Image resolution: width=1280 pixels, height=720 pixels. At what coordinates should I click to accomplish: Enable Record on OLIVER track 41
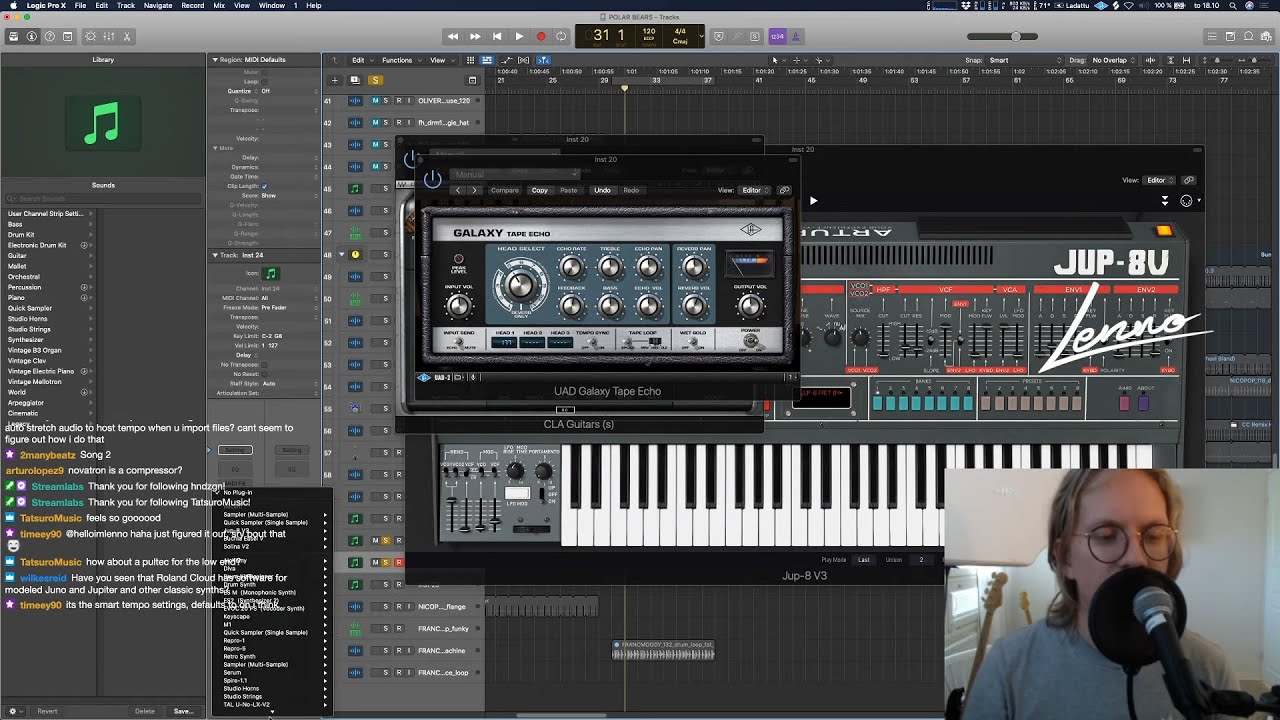coord(398,101)
